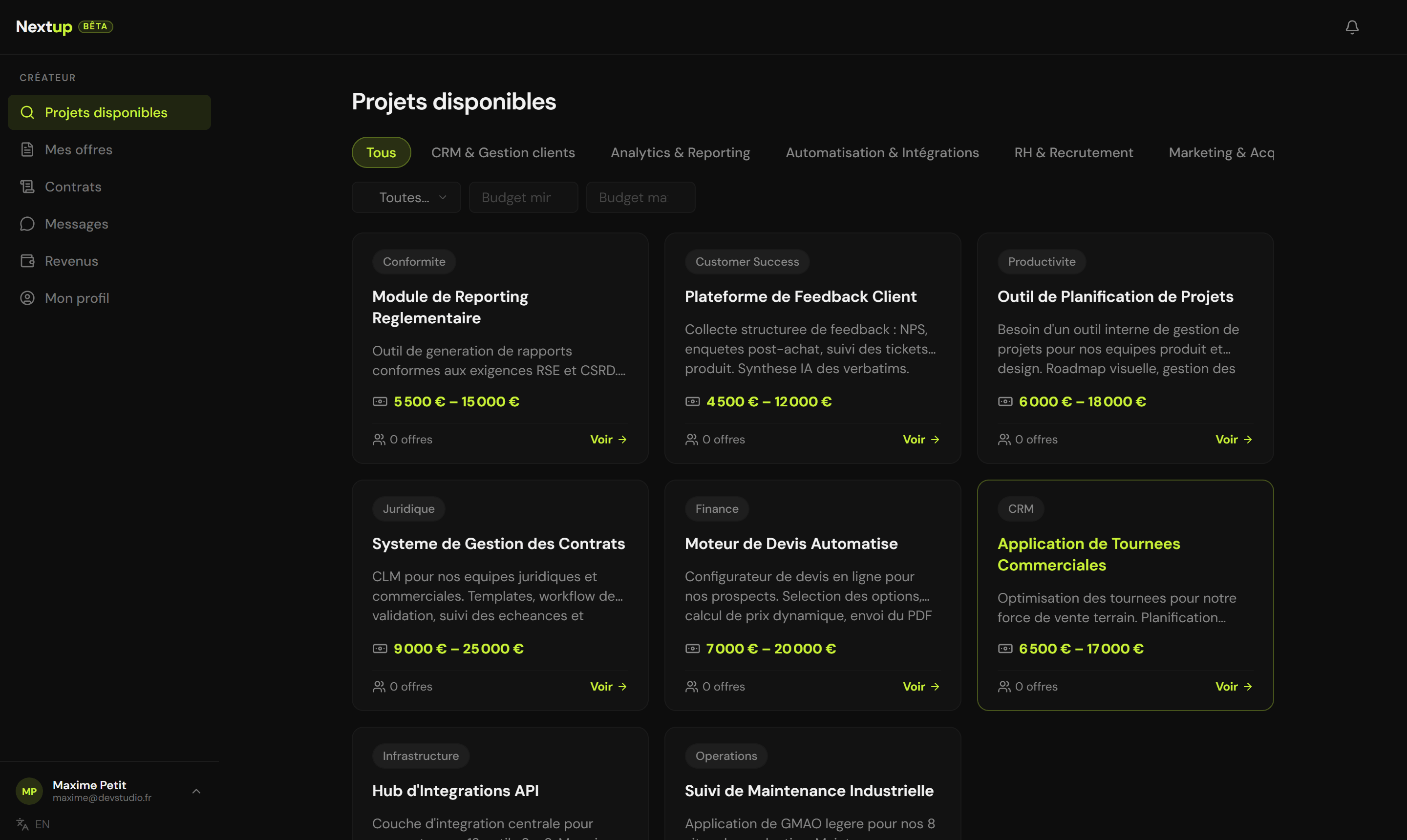Viewport: 1407px width, 840px height.
Task: Open the Application de Tournees Commerciales title
Action: click(1088, 554)
